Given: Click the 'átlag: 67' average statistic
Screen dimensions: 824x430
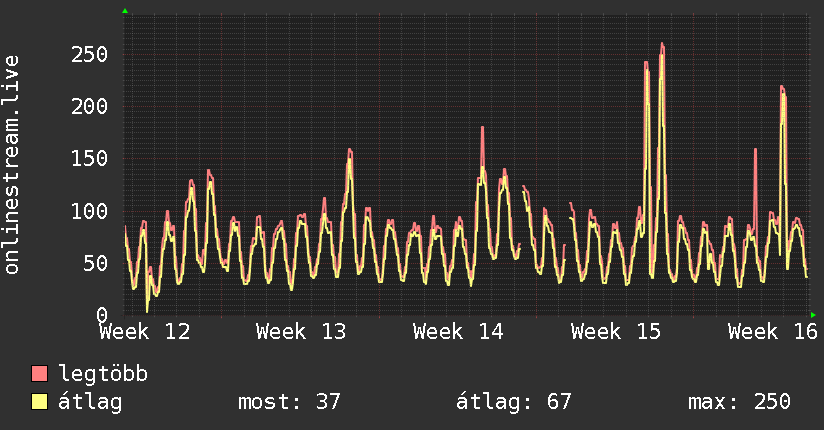Looking at the screenshot, I should (513, 402).
